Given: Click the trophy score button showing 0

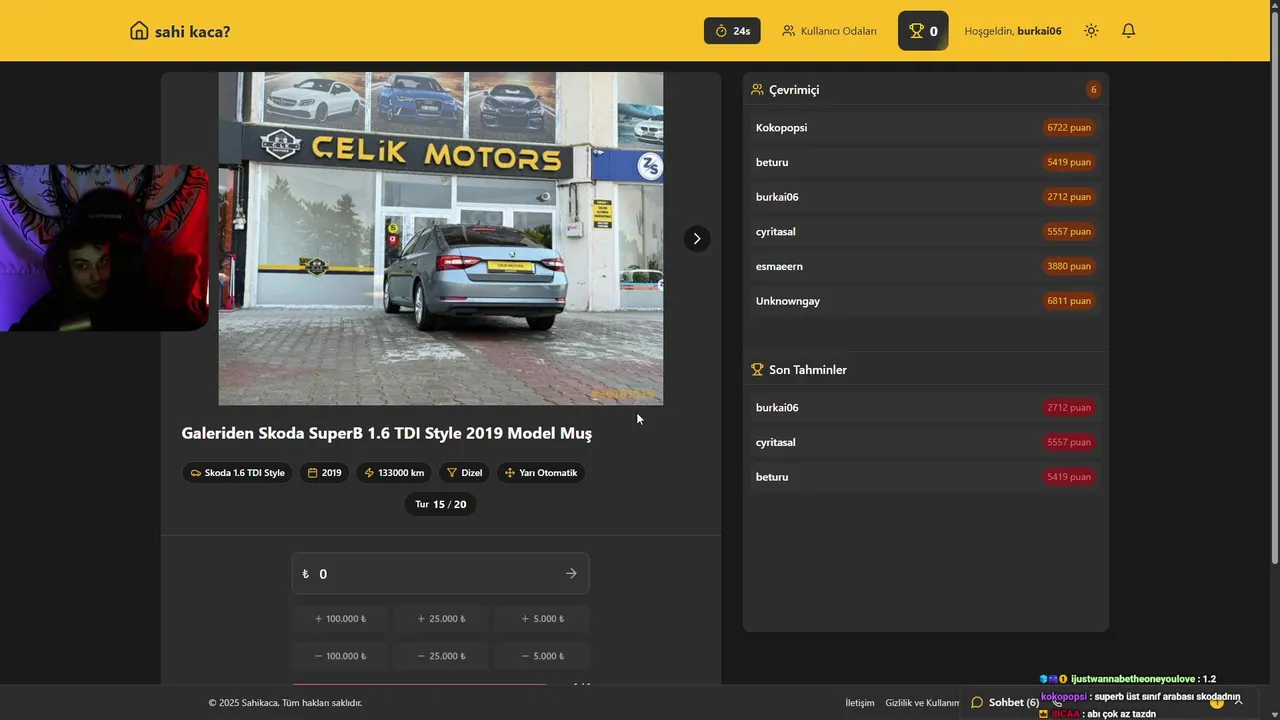Looking at the screenshot, I should (923, 31).
